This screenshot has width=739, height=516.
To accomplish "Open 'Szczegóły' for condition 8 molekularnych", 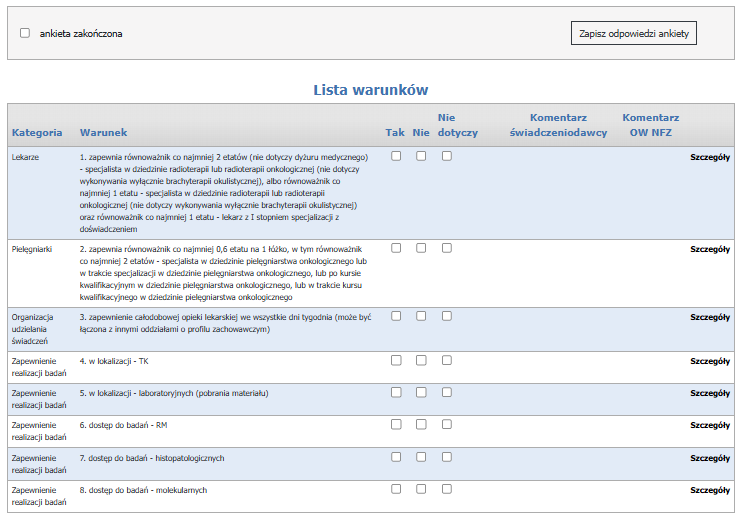I will click(x=710, y=490).
